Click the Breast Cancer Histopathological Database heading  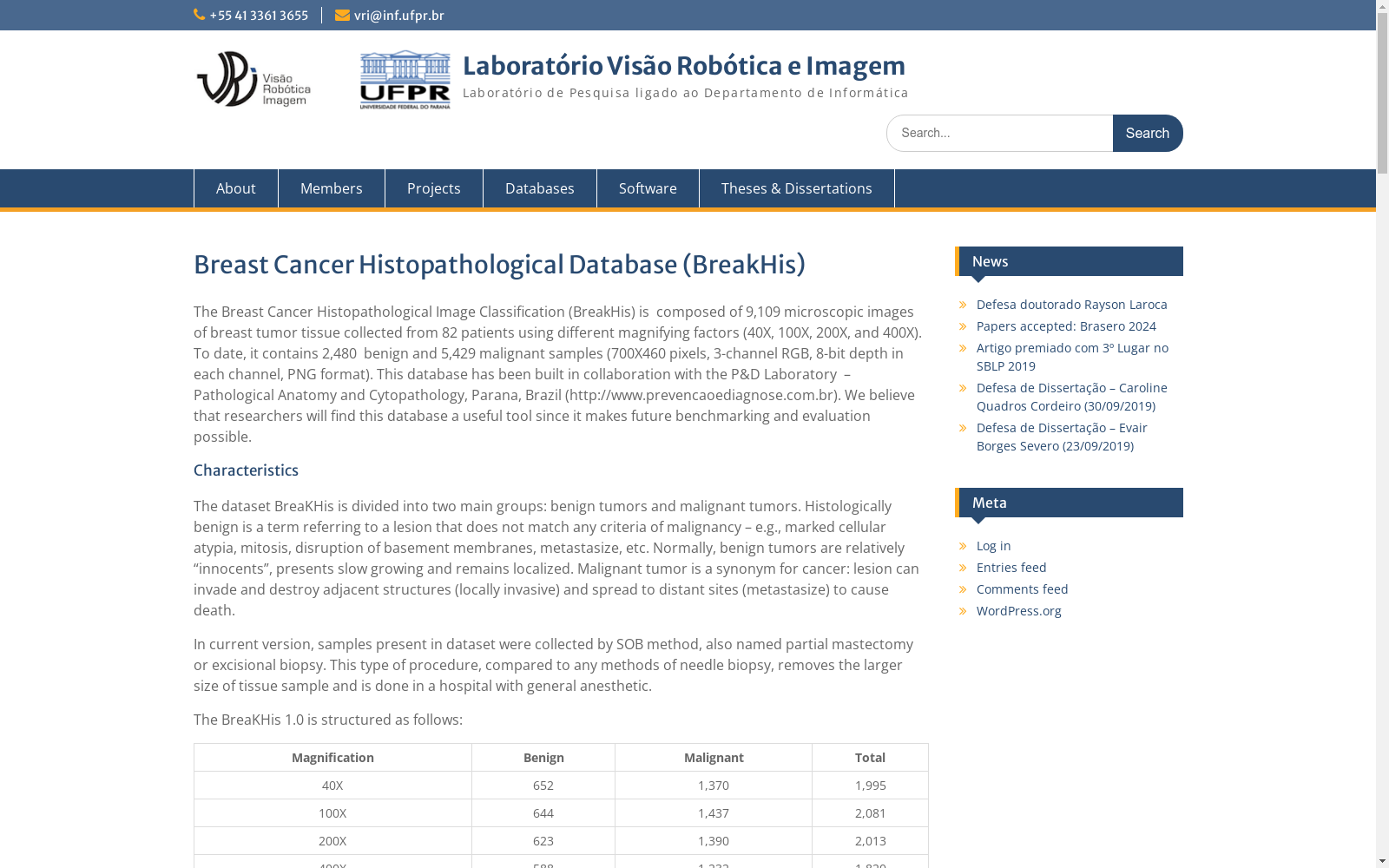point(499,265)
